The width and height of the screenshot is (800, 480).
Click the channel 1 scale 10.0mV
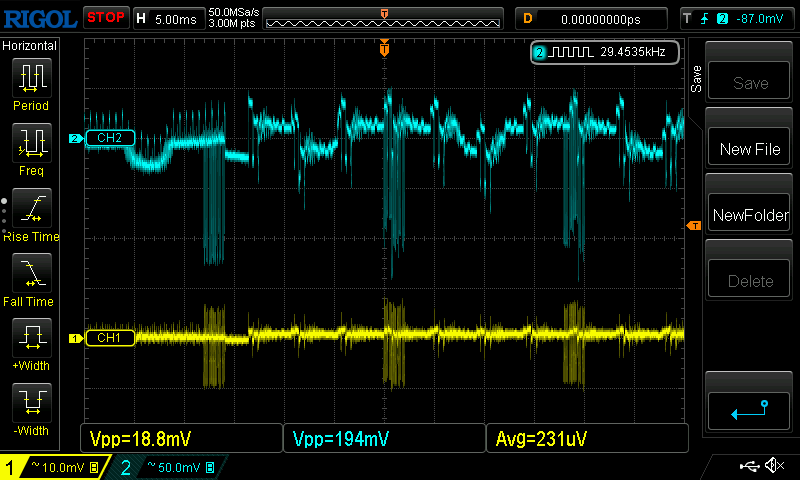65,467
